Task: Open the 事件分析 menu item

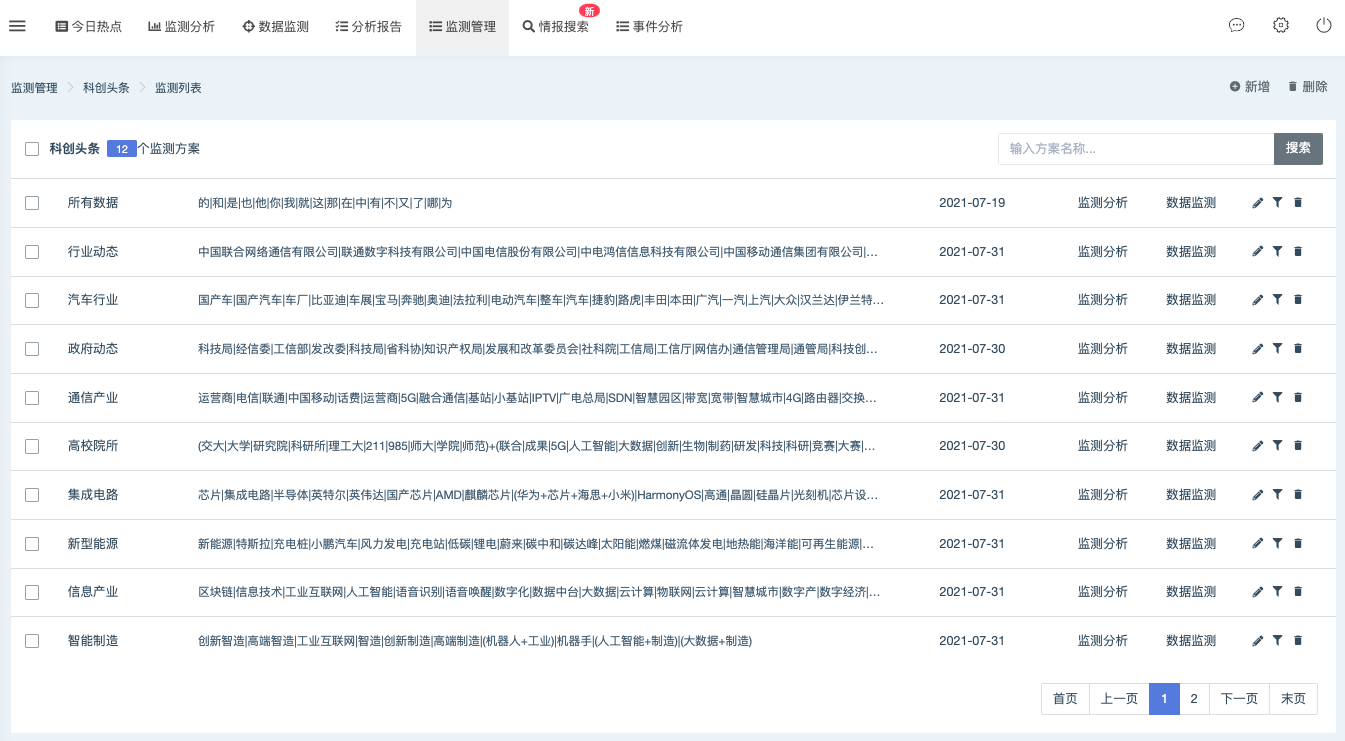Action: point(649,27)
